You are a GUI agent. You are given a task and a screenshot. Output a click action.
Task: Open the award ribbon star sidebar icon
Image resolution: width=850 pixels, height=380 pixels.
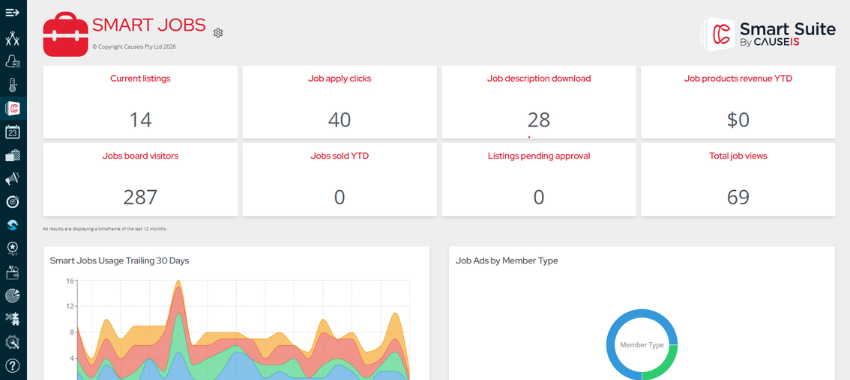point(12,248)
